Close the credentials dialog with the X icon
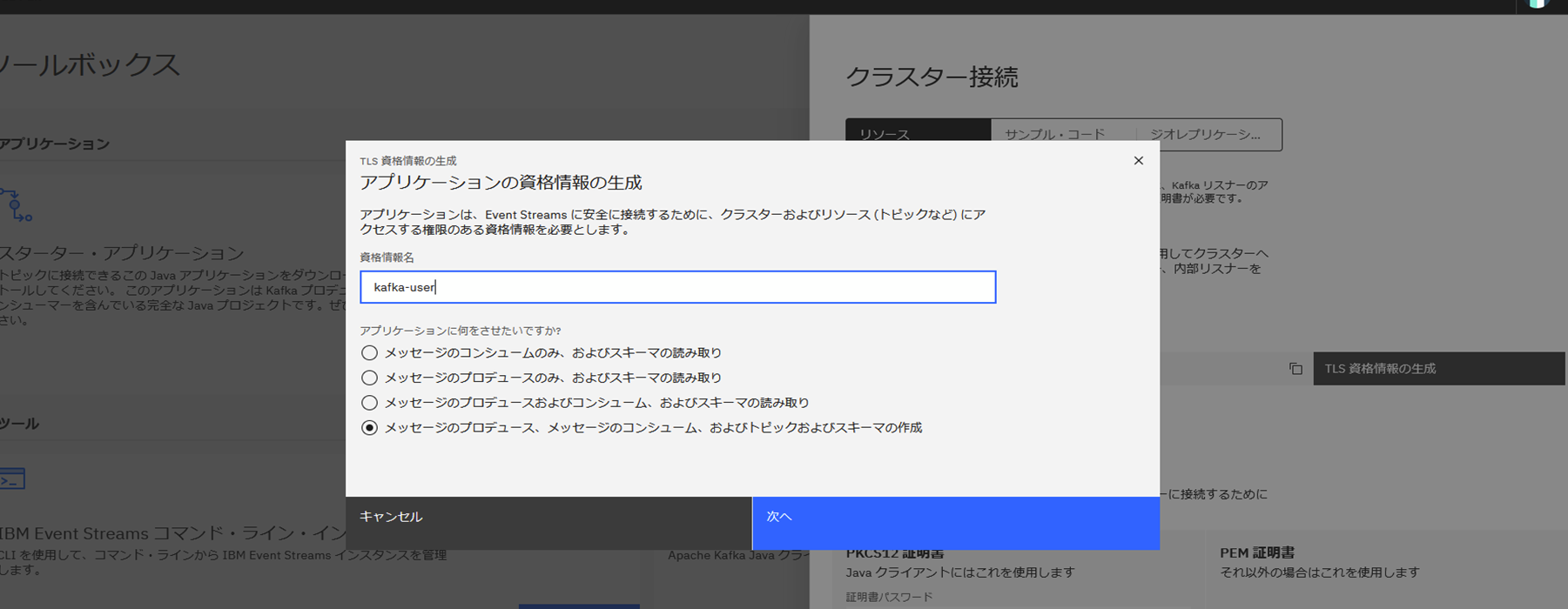1568x609 pixels. [1138, 160]
